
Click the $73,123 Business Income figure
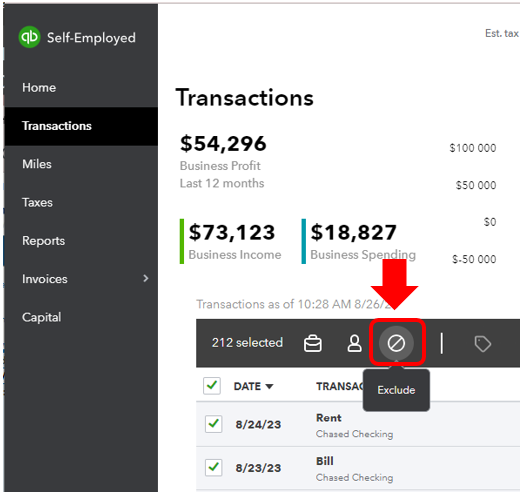[x=232, y=232]
